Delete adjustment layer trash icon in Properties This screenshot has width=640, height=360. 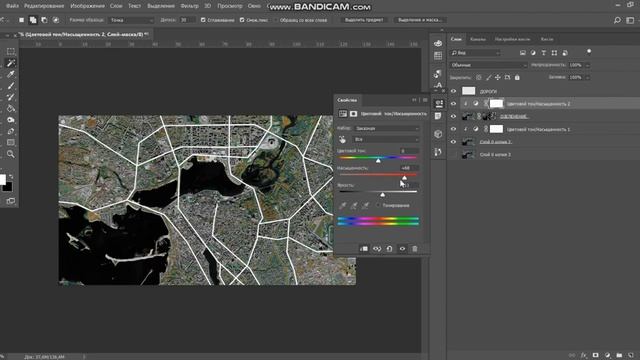tap(415, 249)
